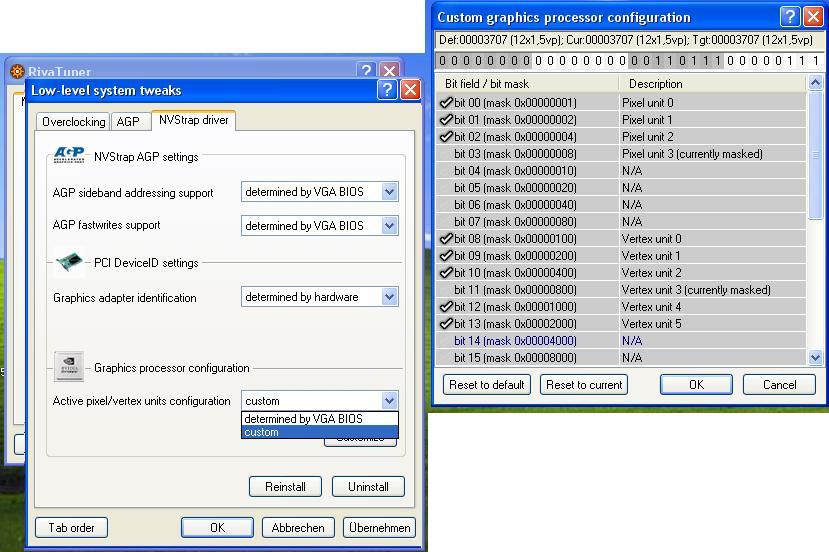Click the Uninstall button
The image size is (829, 552).
tap(369, 486)
